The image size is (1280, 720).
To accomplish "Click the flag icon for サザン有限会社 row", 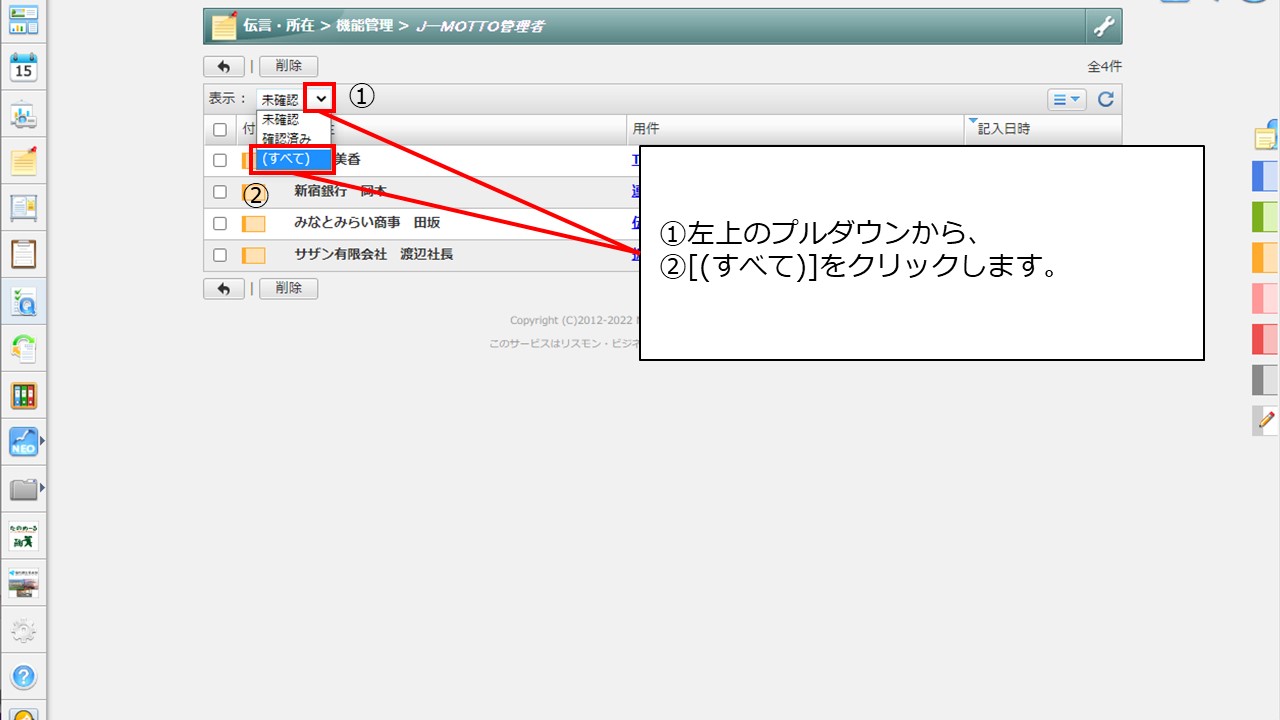I will (x=254, y=255).
